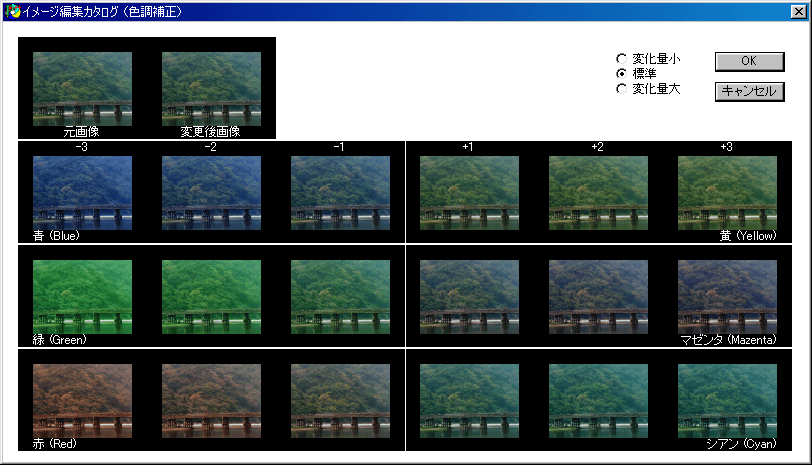Click the +3 column header
Image resolution: width=812 pixels, height=465 pixels.
point(726,147)
